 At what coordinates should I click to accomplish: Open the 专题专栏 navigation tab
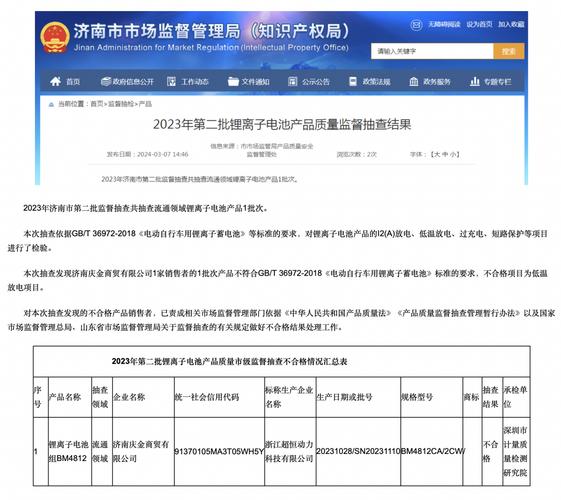[491, 82]
